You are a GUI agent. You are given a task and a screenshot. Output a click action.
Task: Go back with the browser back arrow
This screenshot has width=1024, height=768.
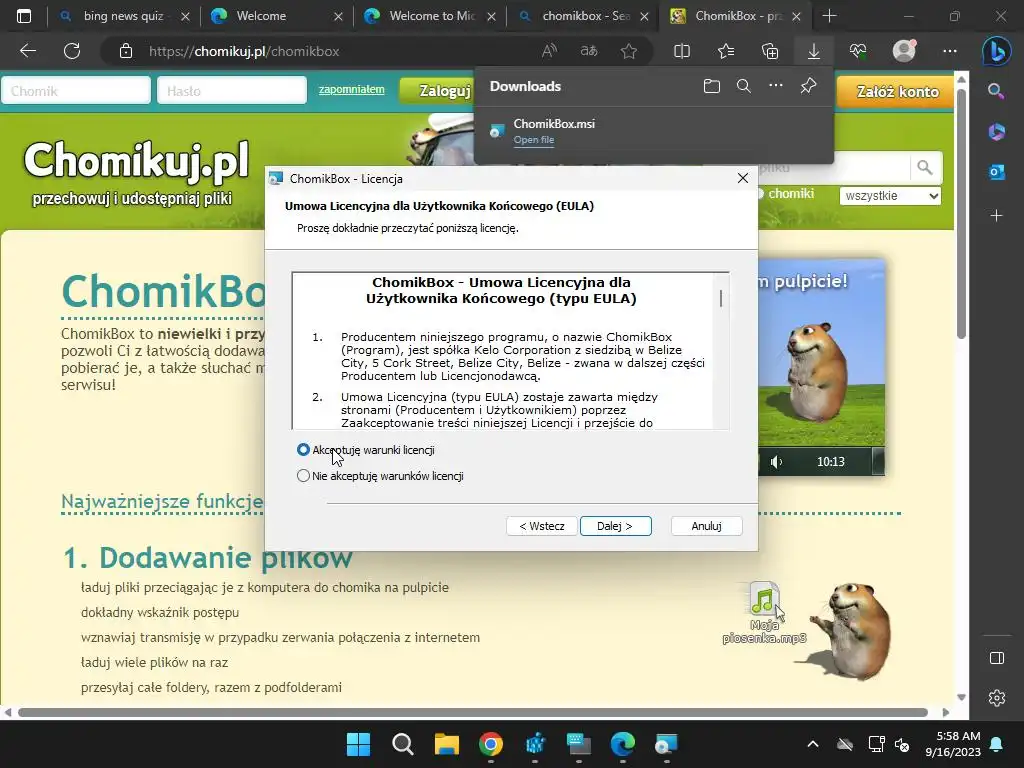pos(27,51)
